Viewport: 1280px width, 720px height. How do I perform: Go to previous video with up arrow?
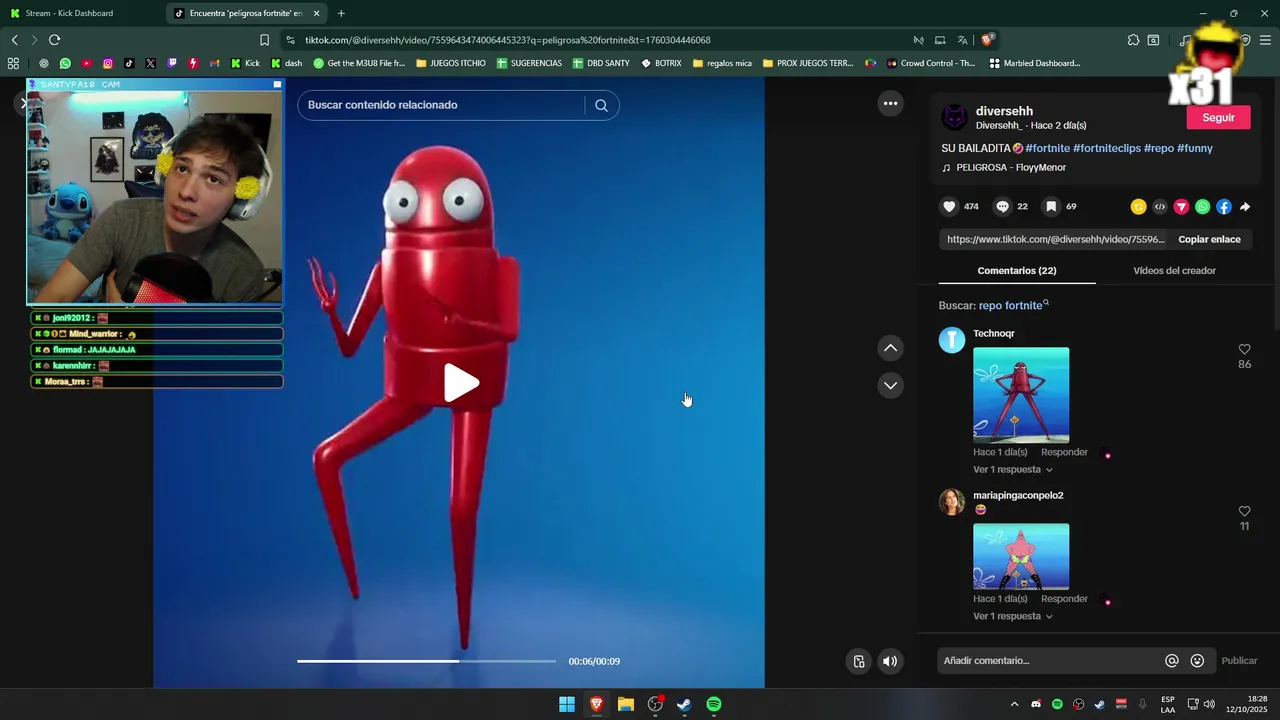pos(890,348)
